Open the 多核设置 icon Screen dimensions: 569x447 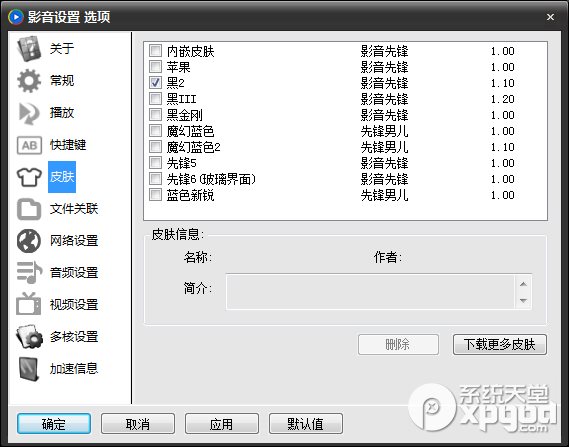(x=29, y=336)
